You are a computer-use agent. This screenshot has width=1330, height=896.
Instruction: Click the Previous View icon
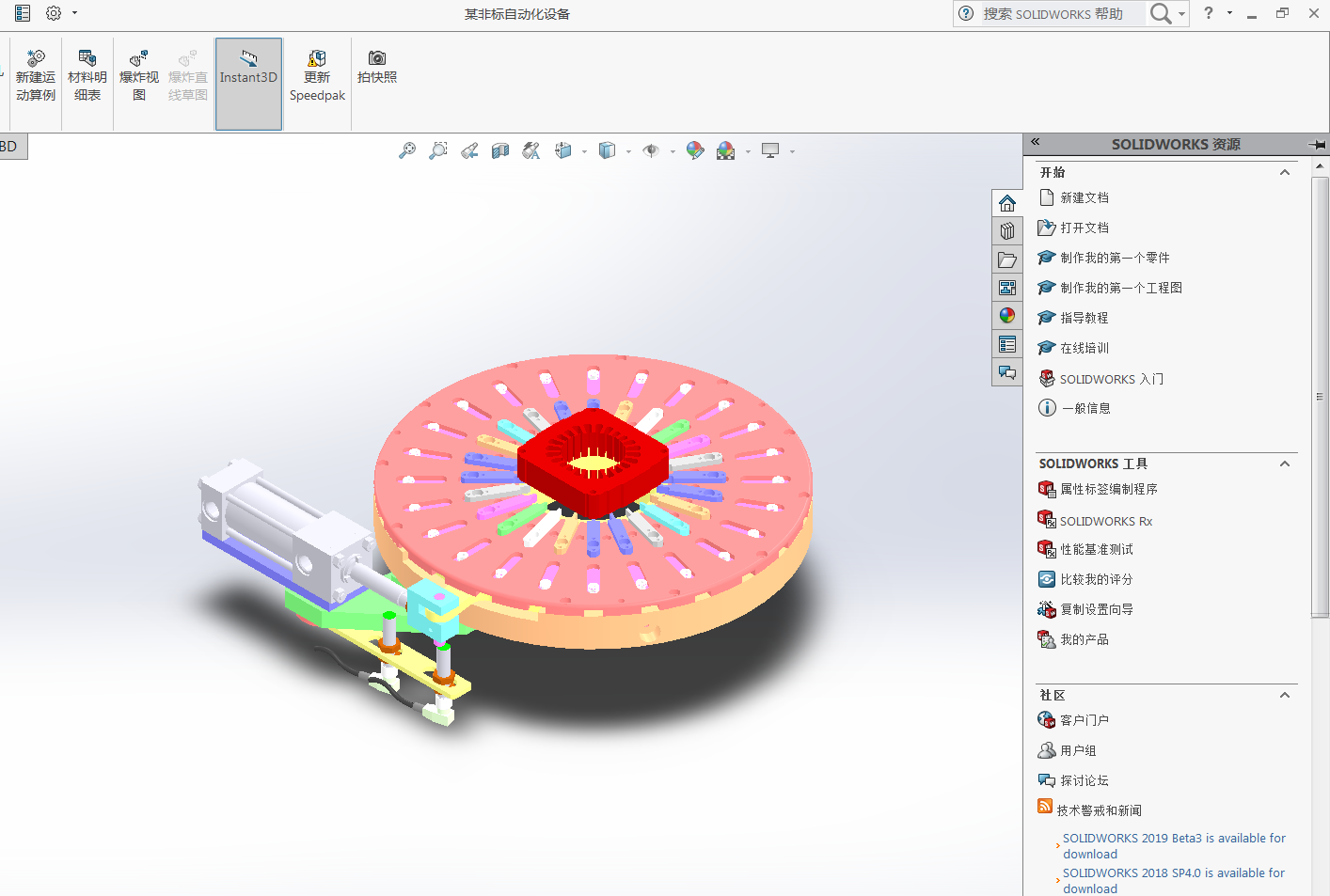[469, 150]
